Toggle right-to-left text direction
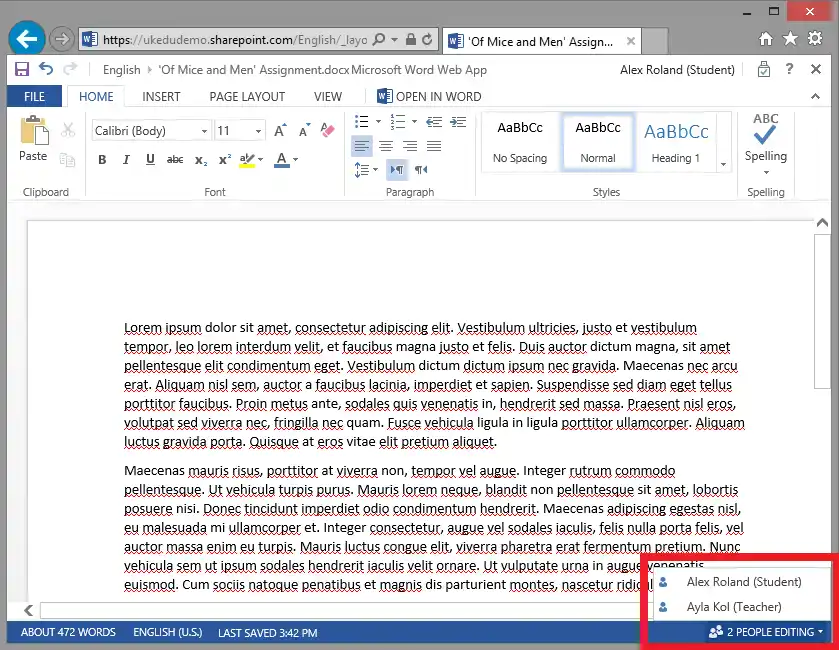This screenshot has width=839, height=650. [x=420, y=170]
